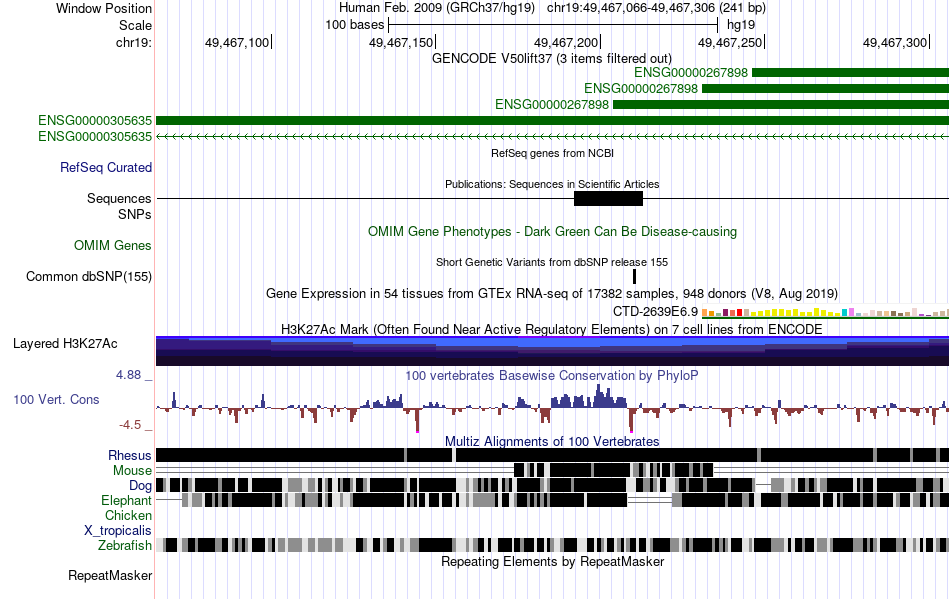The width and height of the screenshot is (950, 599).
Task: Open the Common dbSNP(155) track label
Action: click(89, 276)
